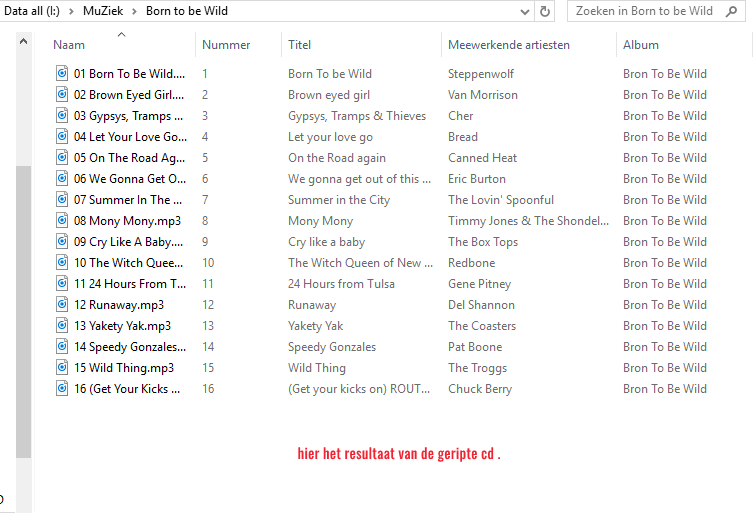
Task: Click artist cell Canned Heat
Action: [482, 158]
